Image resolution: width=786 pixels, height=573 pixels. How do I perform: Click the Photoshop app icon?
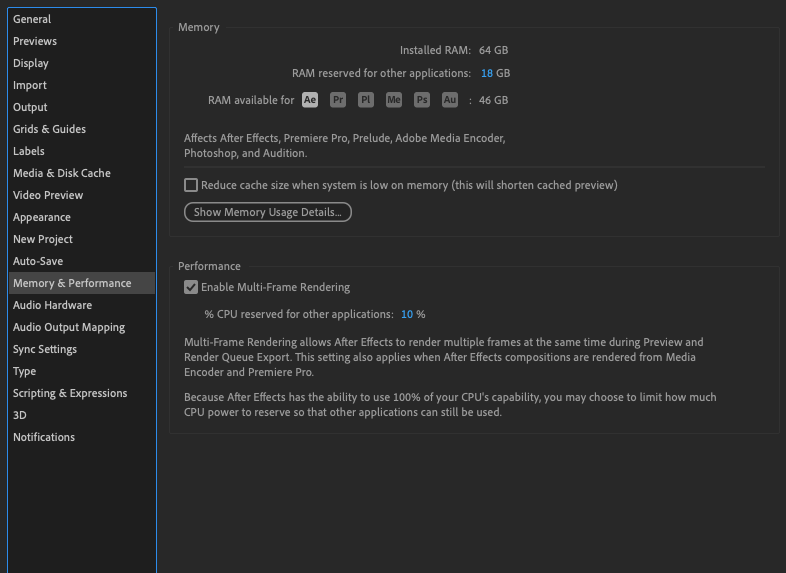(x=422, y=100)
